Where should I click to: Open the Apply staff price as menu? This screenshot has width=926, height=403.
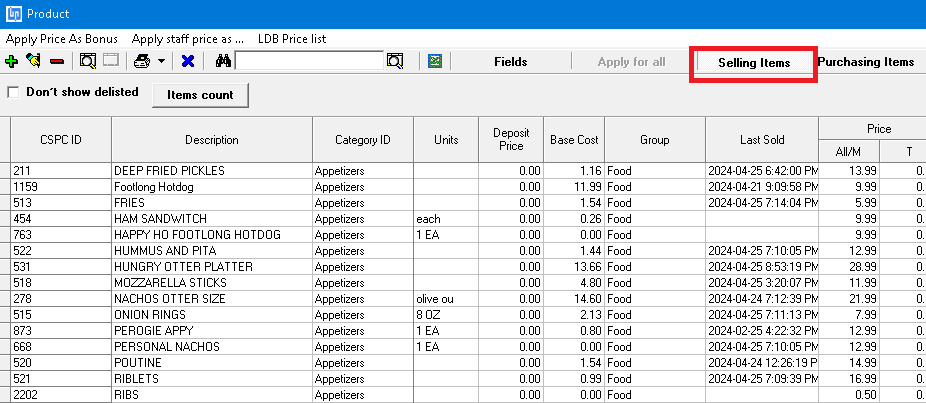coord(188,39)
